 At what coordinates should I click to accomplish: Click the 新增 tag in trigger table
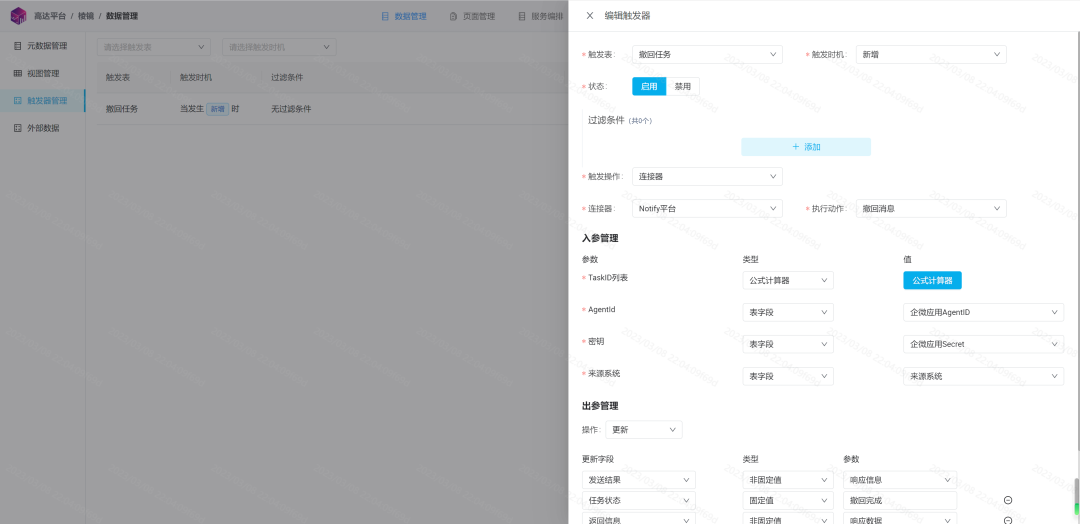click(218, 109)
